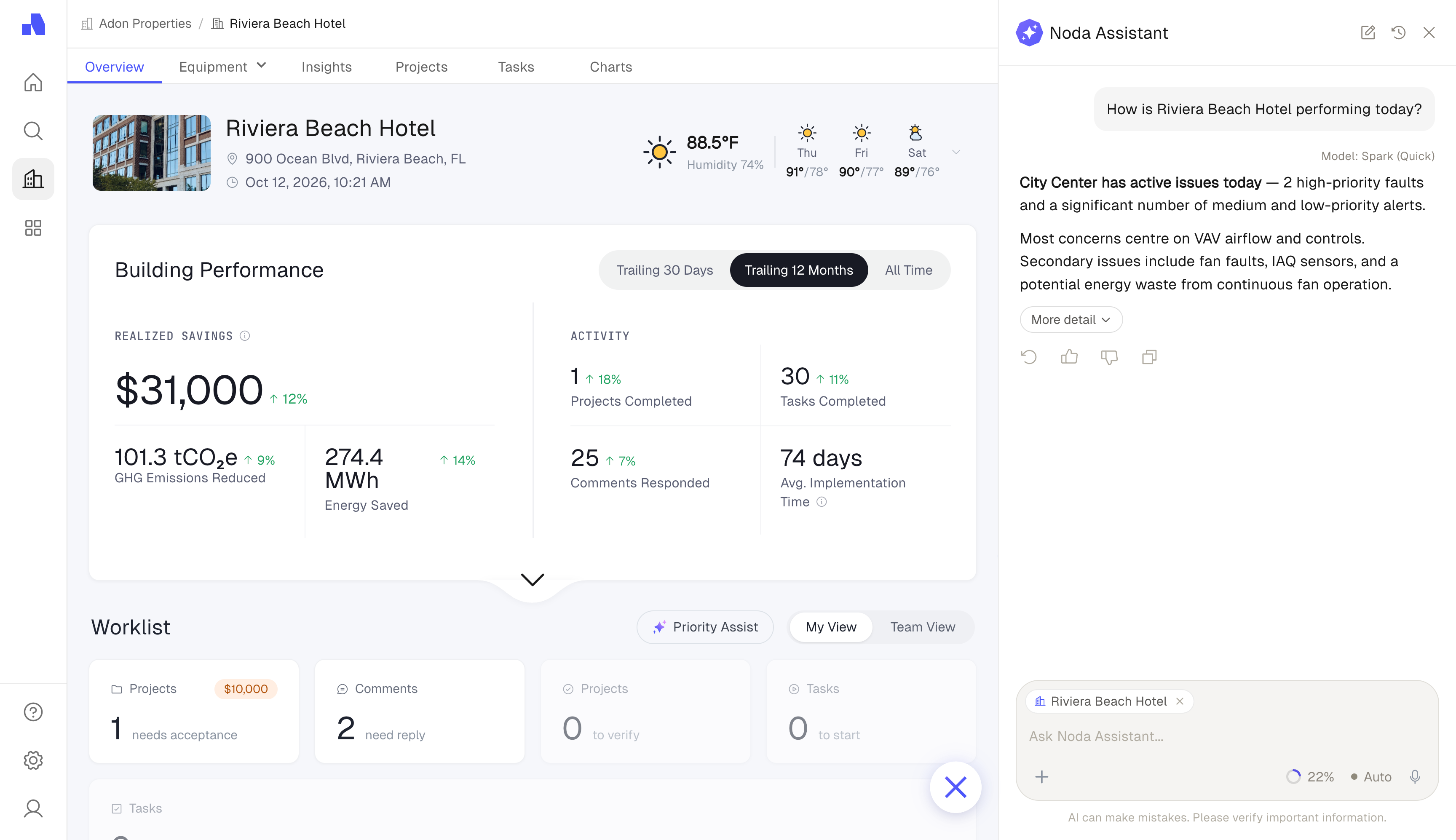1456x840 pixels.
Task: Click the 22% context usage indicator
Action: 1310,776
